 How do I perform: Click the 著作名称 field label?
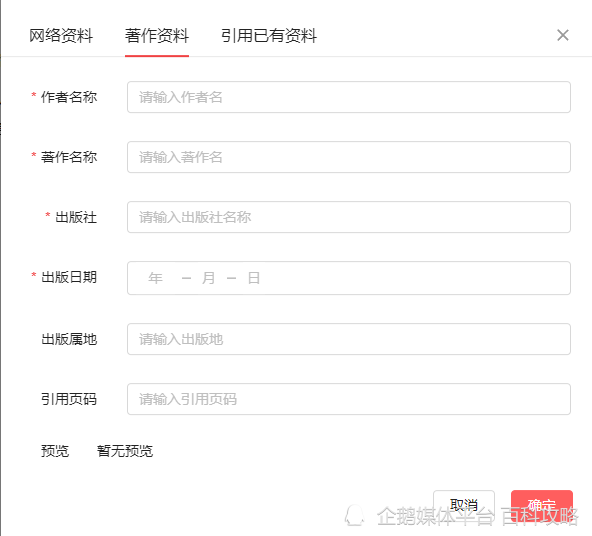click(69, 157)
